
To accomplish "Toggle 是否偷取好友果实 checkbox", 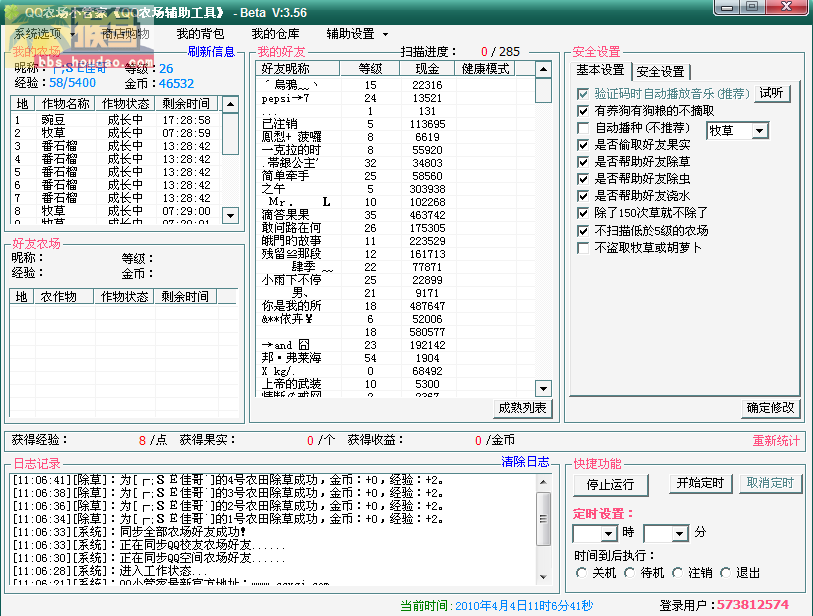I will coord(583,145).
